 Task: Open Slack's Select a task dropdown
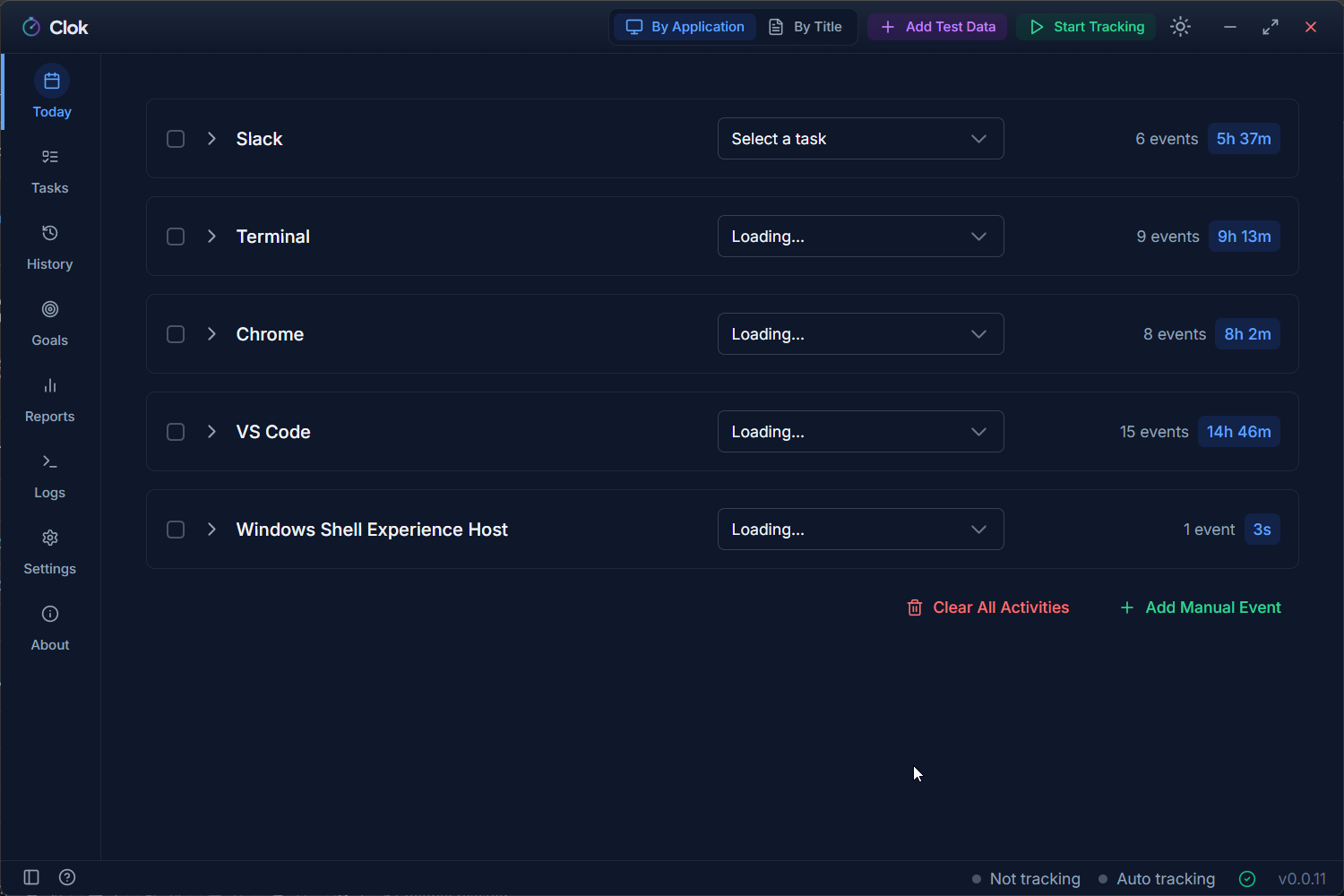click(860, 139)
